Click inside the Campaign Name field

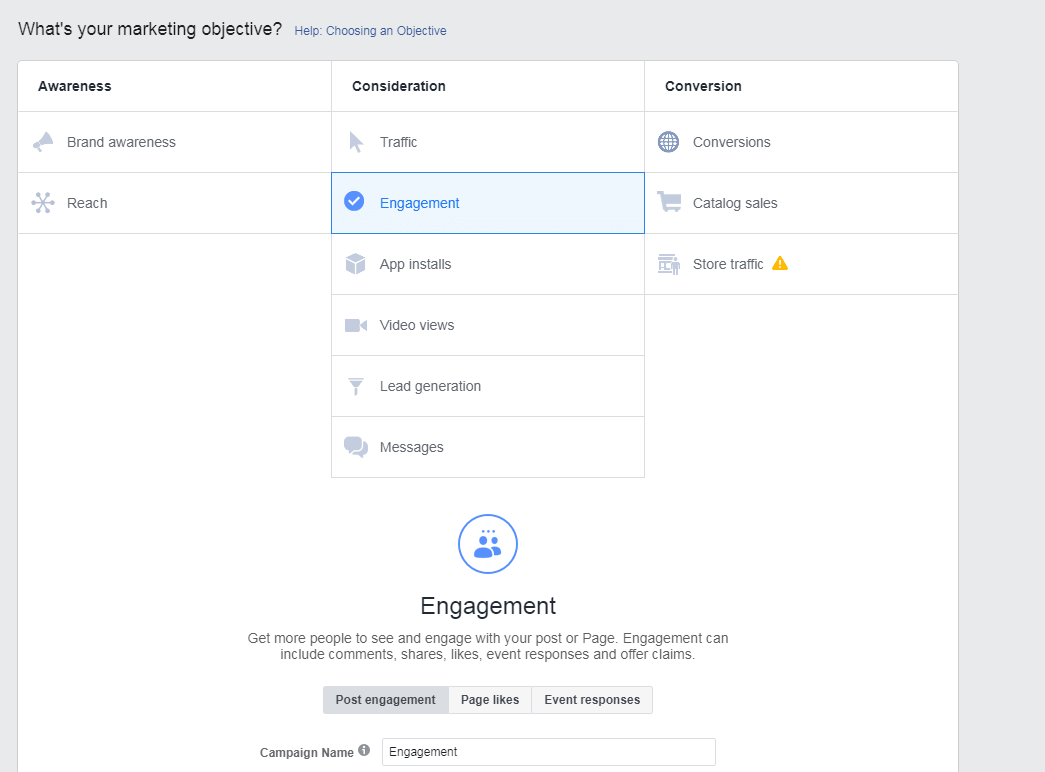pyautogui.click(x=548, y=751)
